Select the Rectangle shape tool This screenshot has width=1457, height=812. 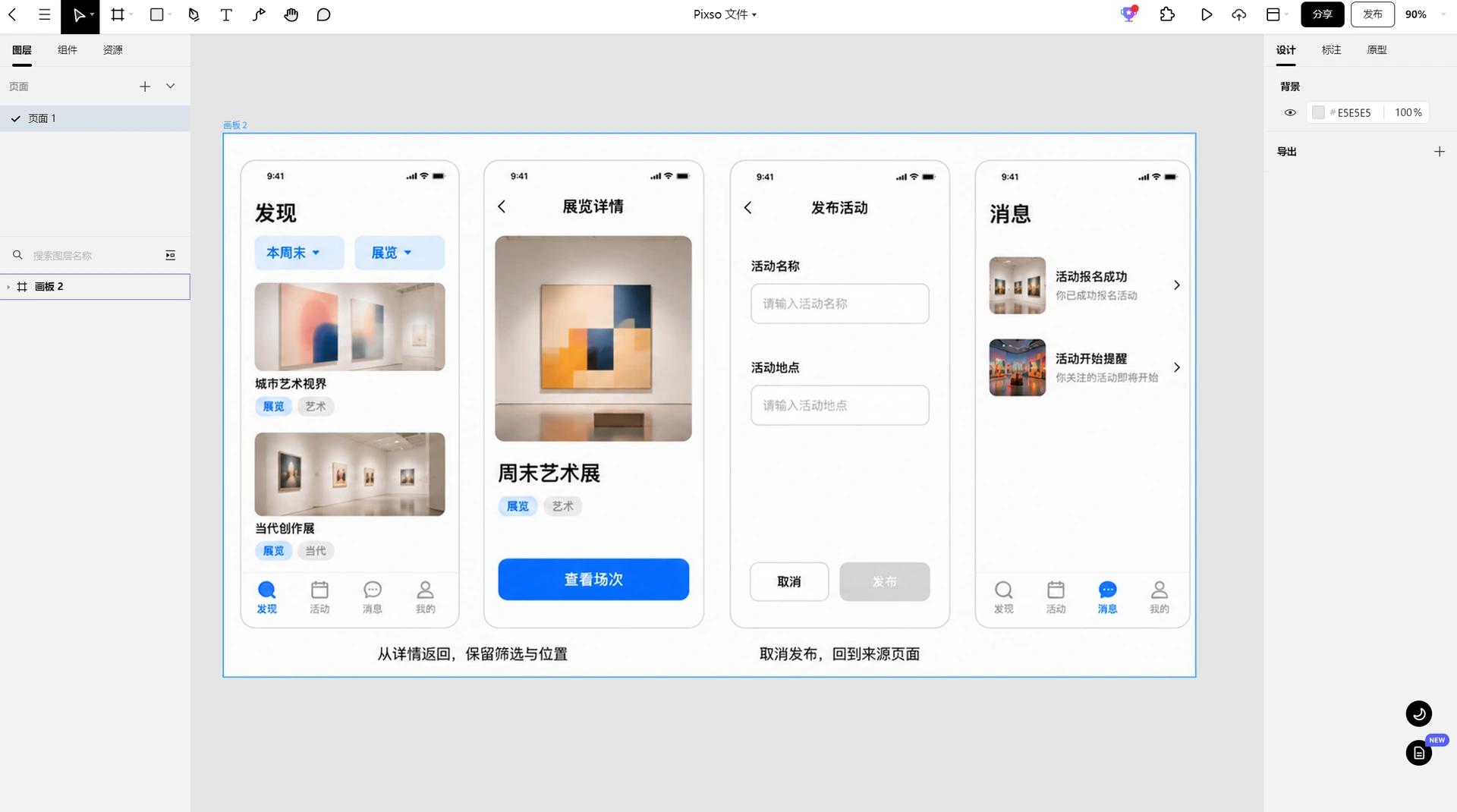coord(157,14)
